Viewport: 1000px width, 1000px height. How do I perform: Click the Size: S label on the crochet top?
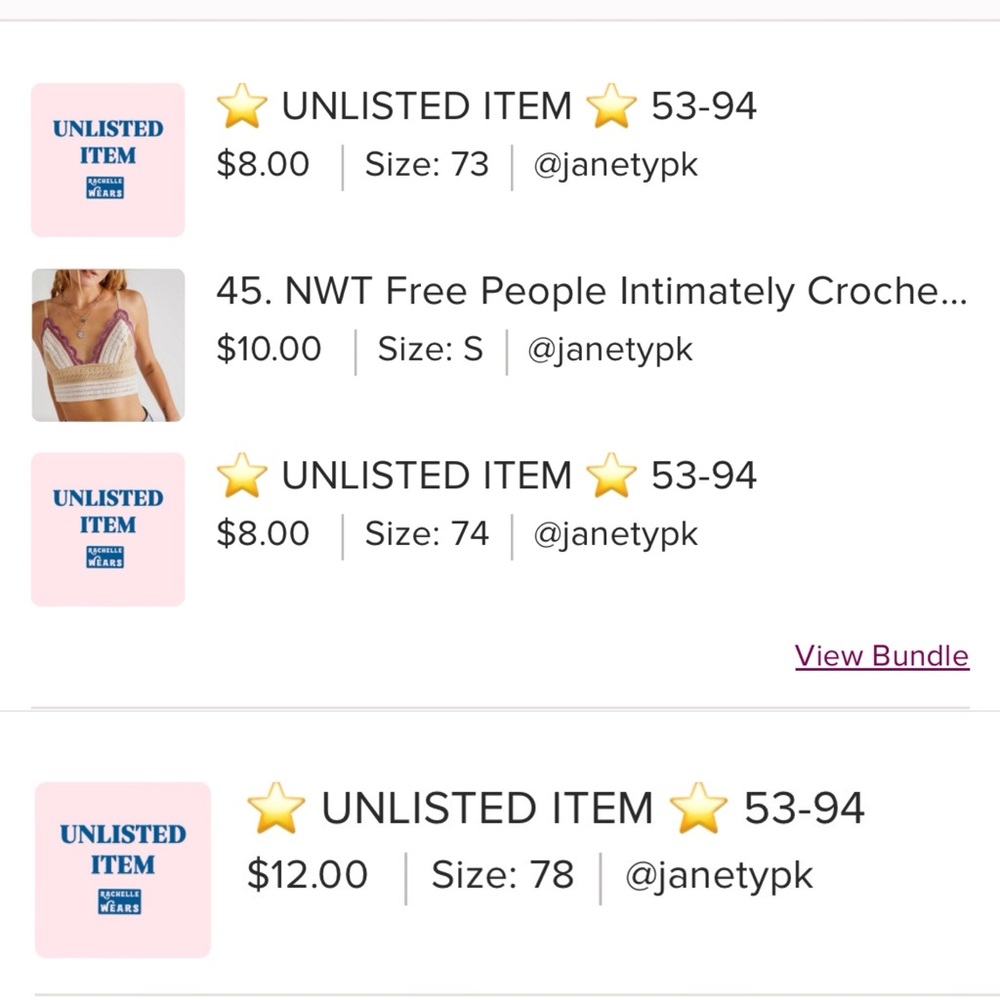point(430,349)
